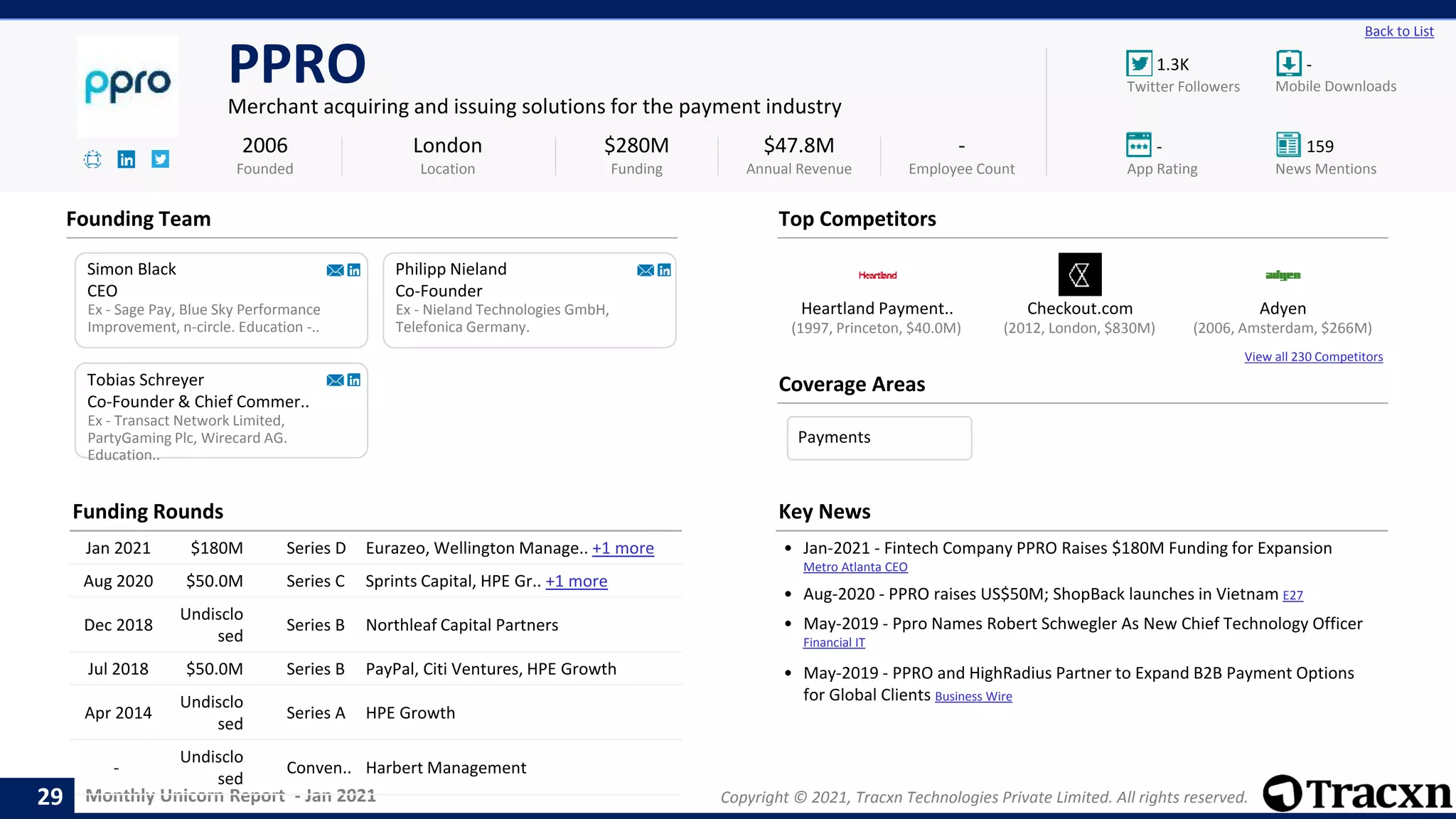
Task: Open the Financial IT news source link
Action: (x=834, y=643)
